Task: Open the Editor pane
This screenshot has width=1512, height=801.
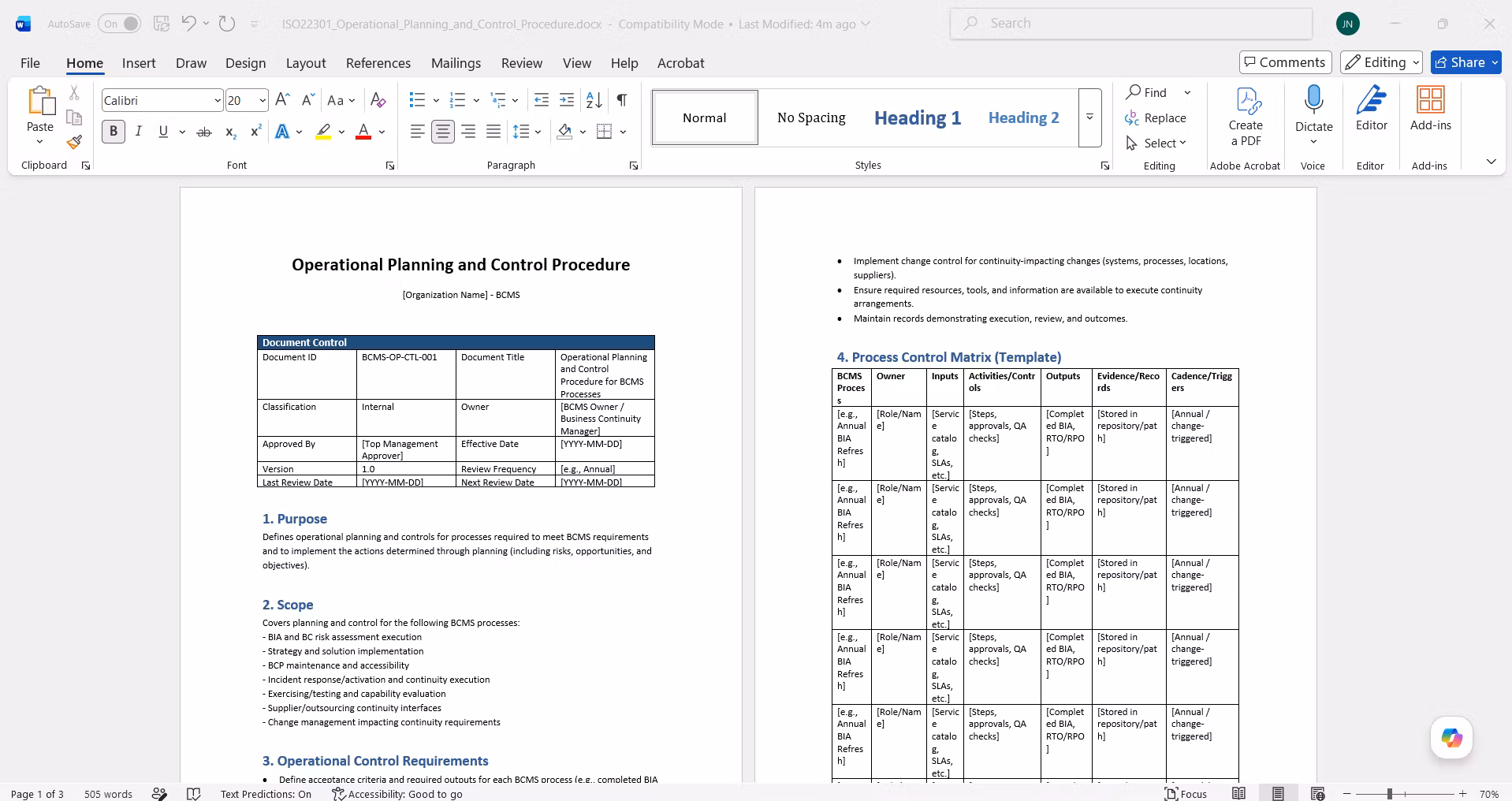Action: click(x=1371, y=109)
